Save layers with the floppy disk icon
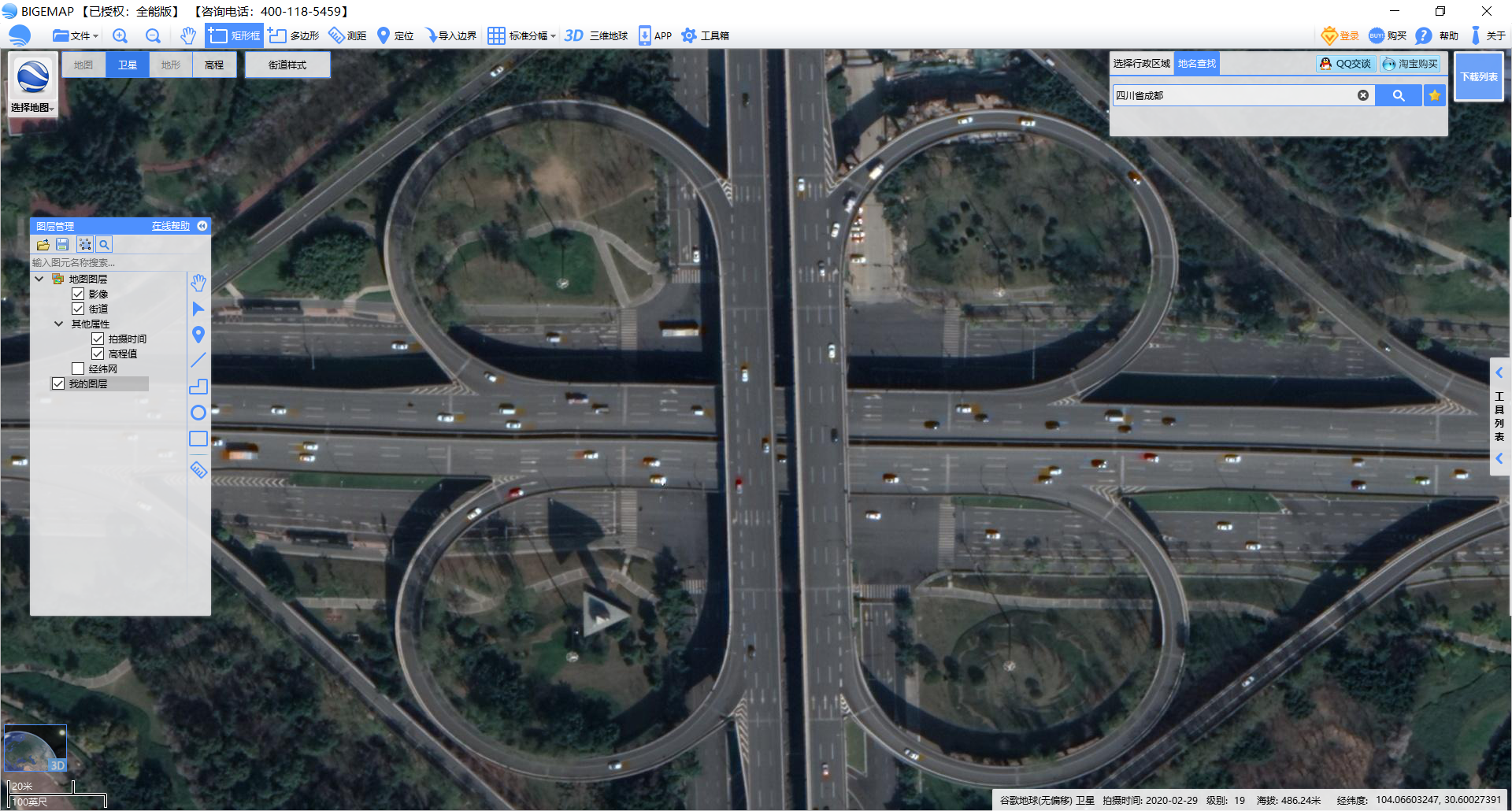The height and width of the screenshot is (811, 1512). [62, 245]
